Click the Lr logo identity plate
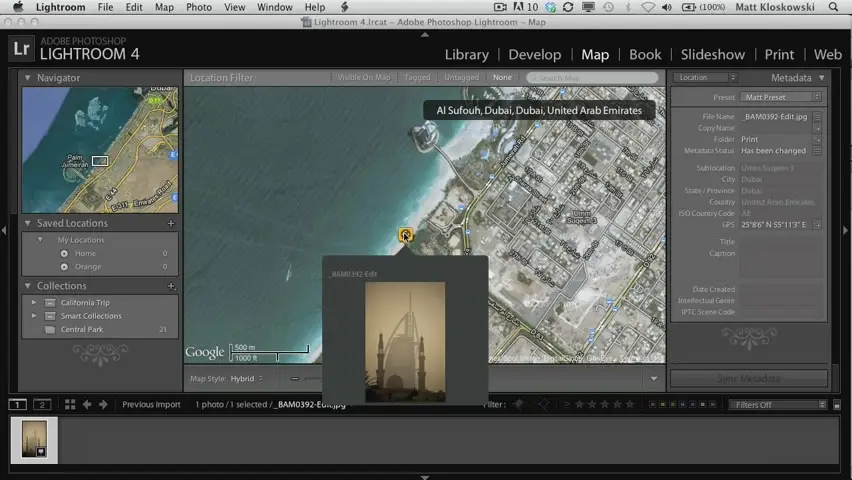The height and width of the screenshot is (480, 852). 21,48
